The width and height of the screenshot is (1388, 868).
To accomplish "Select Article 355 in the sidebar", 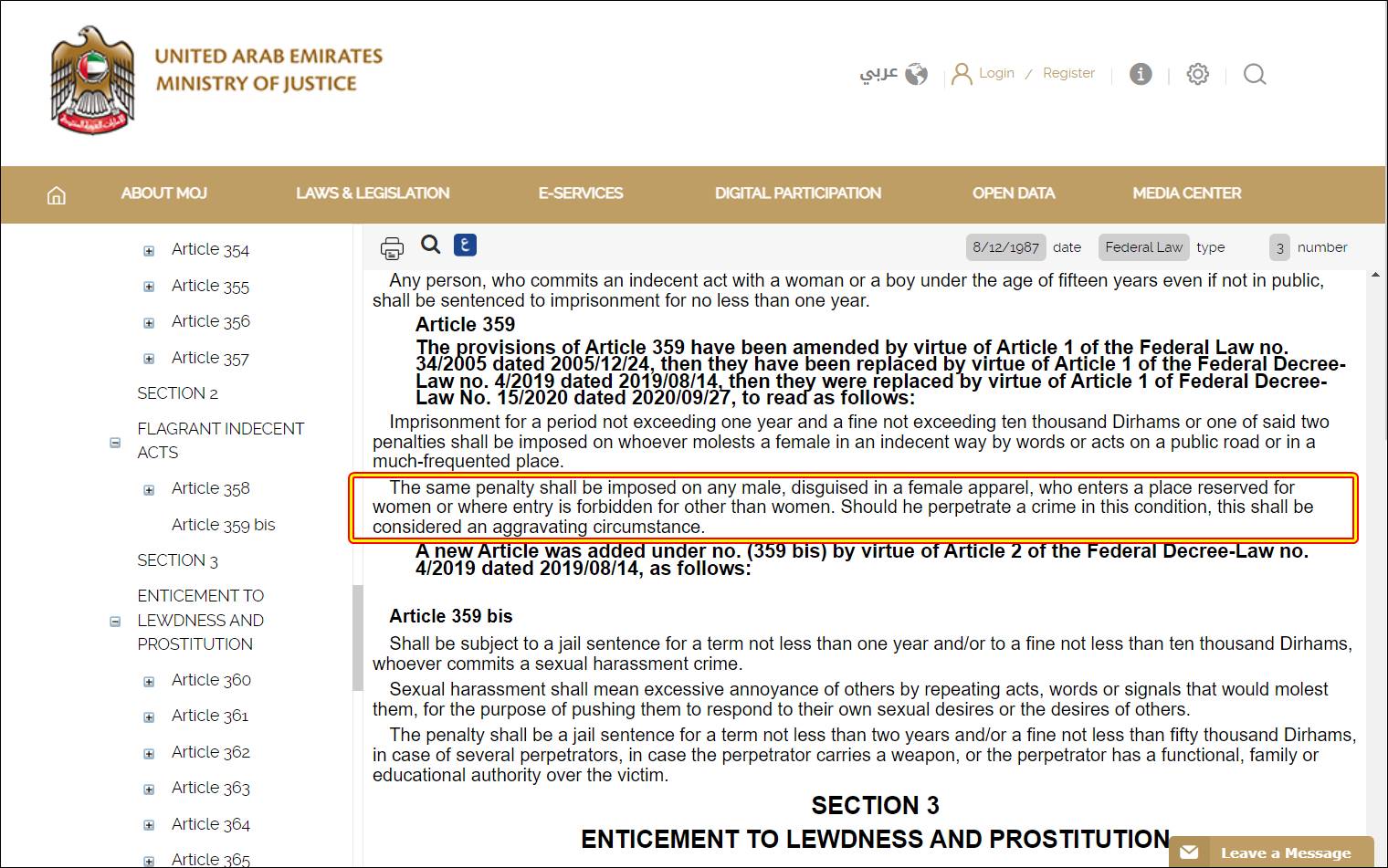I will [x=210, y=286].
